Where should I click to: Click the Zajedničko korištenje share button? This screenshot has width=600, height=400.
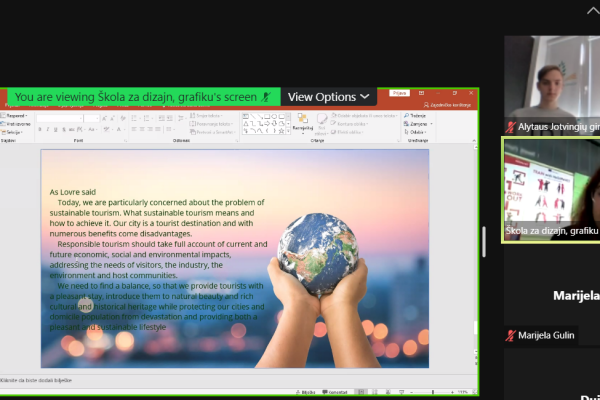point(447,105)
